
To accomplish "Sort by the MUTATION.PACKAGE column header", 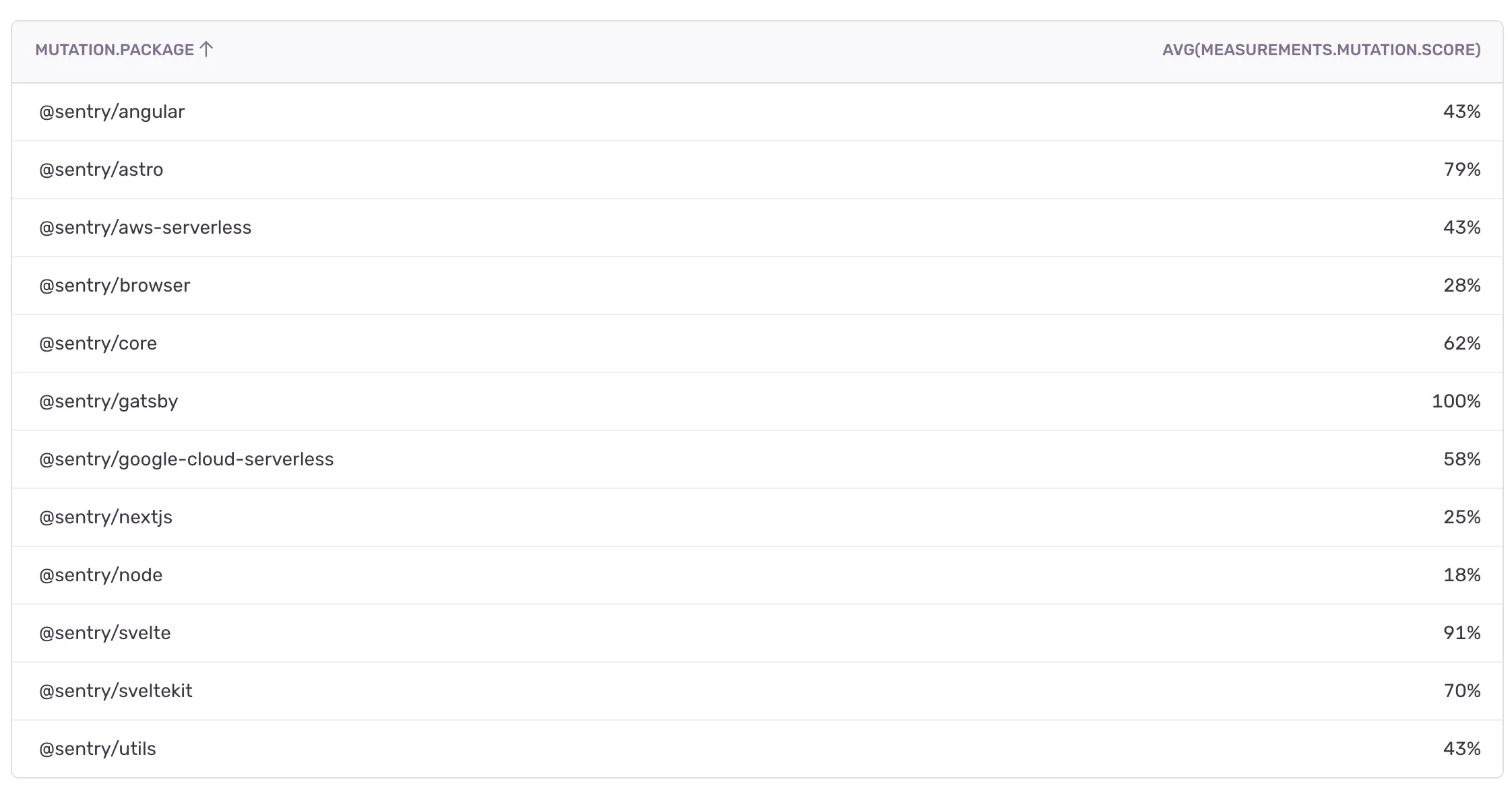I will (113, 48).
